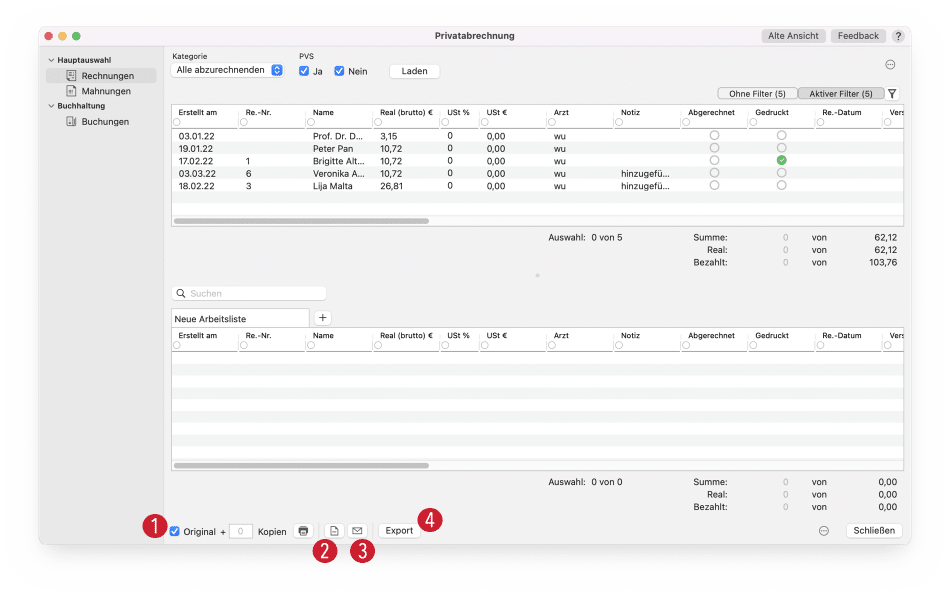Click into the Suchen search field

pos(249,293)
